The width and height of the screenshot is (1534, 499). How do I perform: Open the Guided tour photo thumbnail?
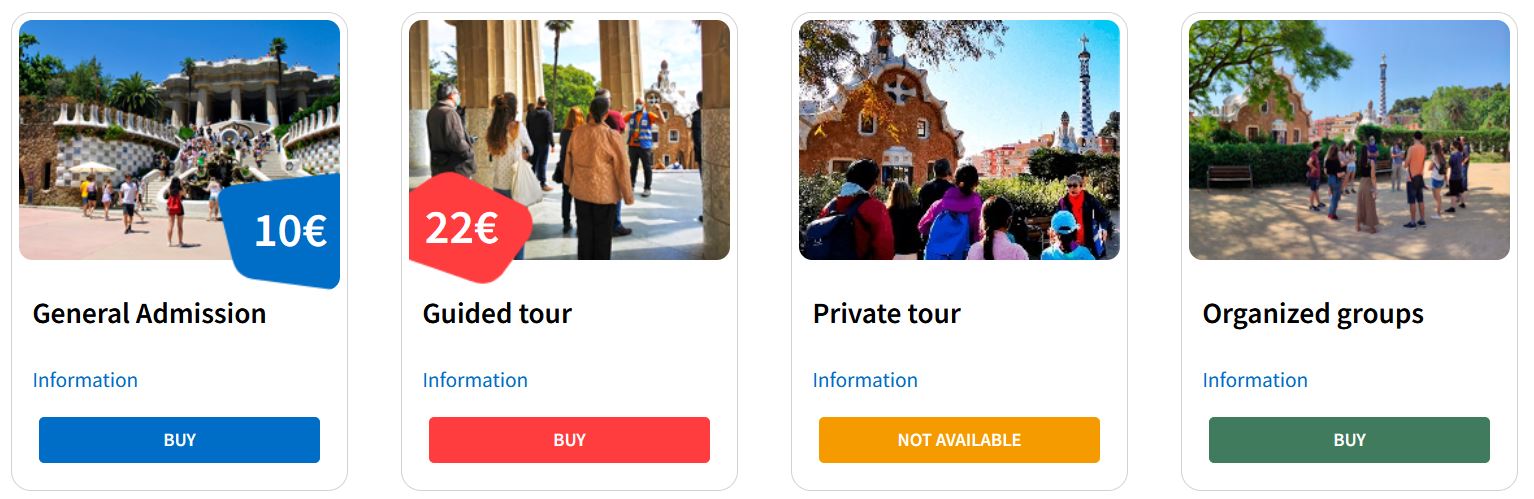[600, 120]
